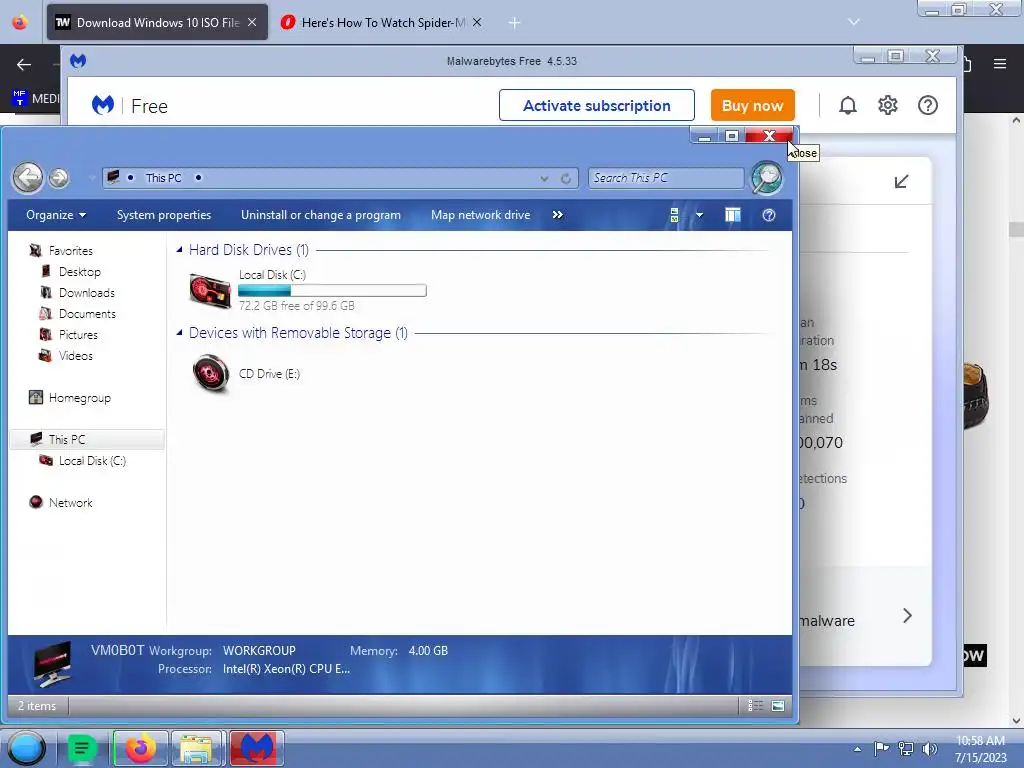Image resolution: width=1024 pixels, height=768 pixels.
Task: Select Homegroup in the navigation pane
Action: [80, 398]
